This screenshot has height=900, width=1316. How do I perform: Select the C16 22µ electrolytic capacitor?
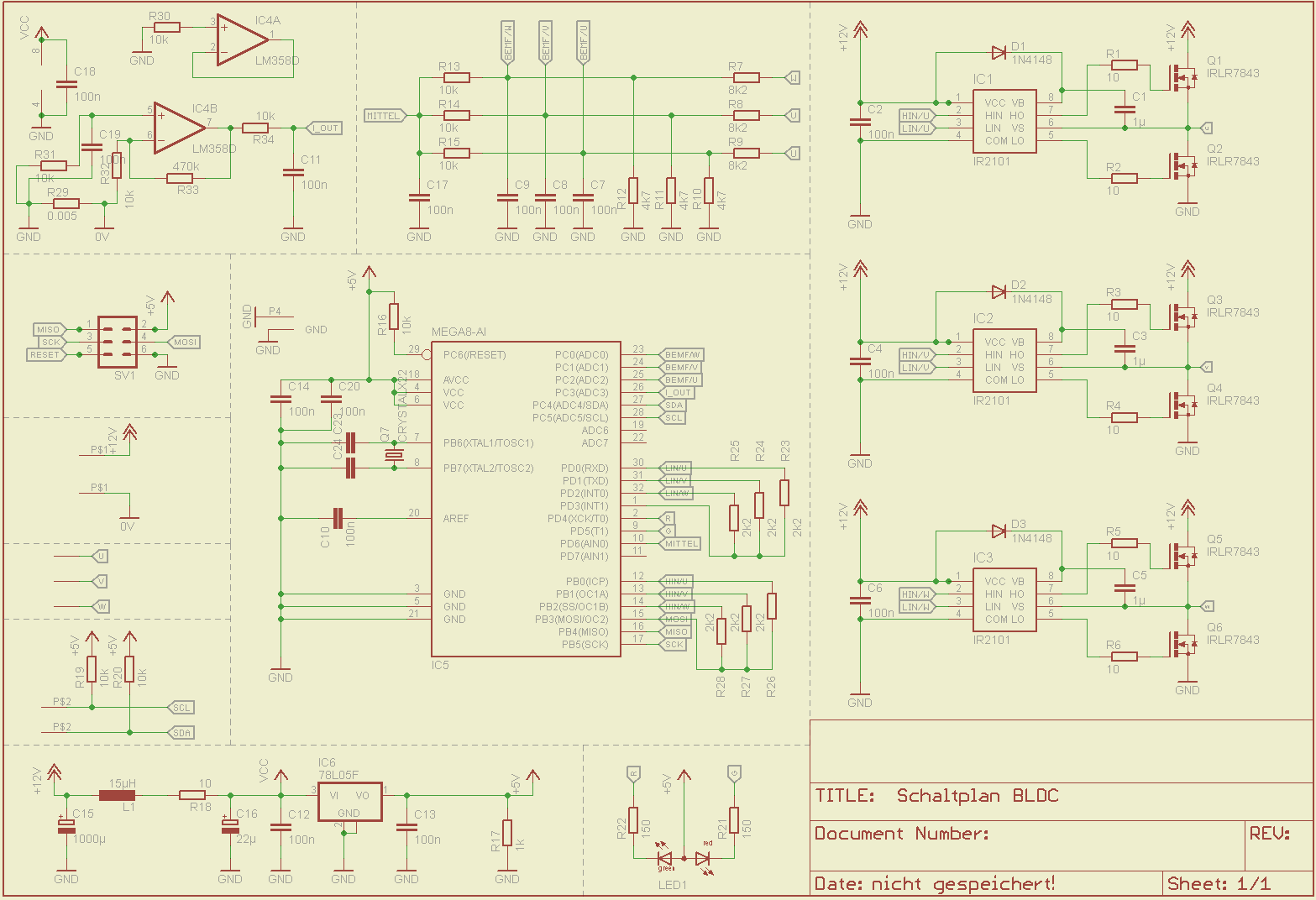click(x=230, y=827)
